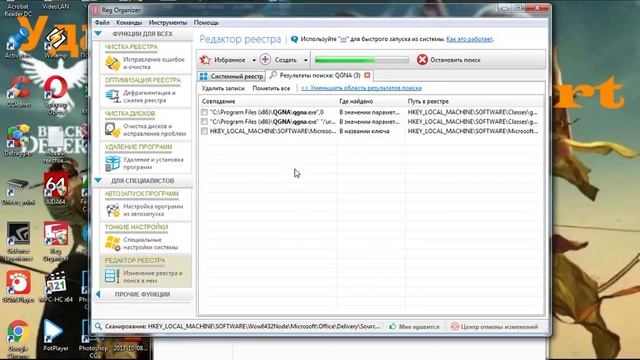Click 'В названии ключа' cell
640x360 pixels.
tap(364, 131)
